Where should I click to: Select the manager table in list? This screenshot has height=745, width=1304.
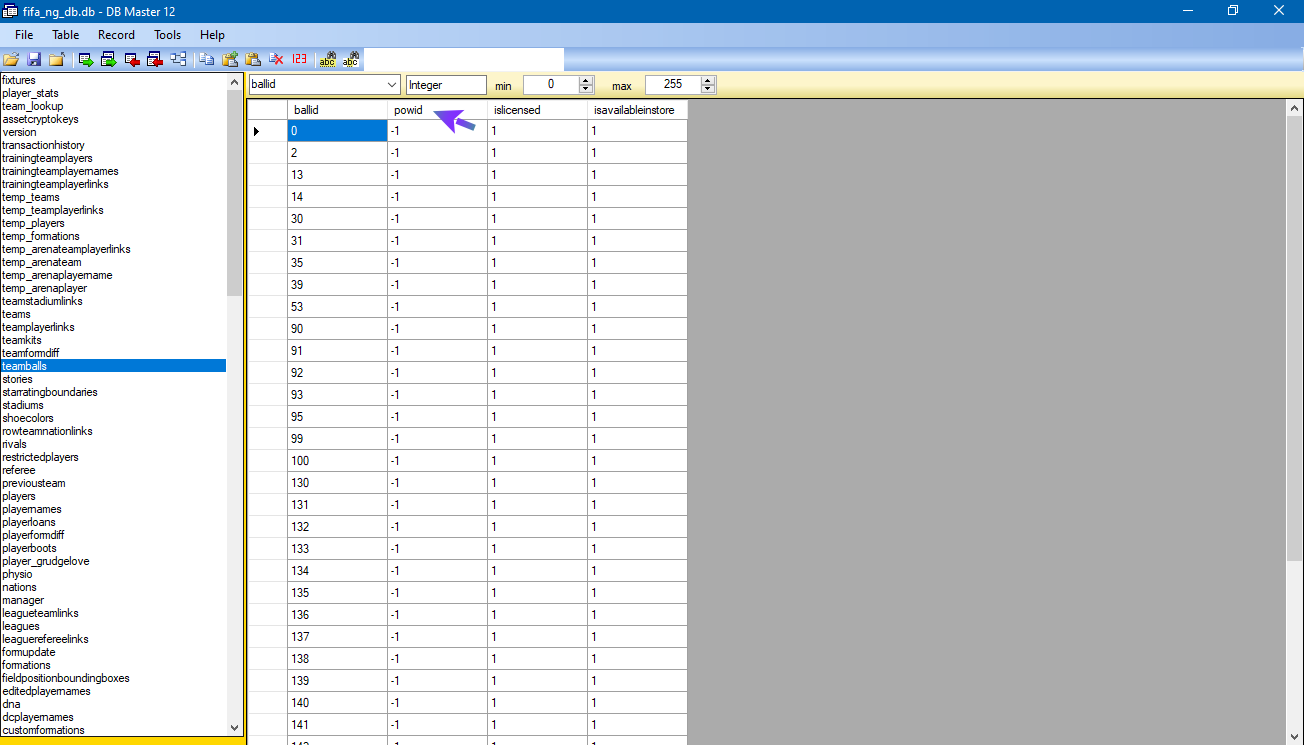113,600
